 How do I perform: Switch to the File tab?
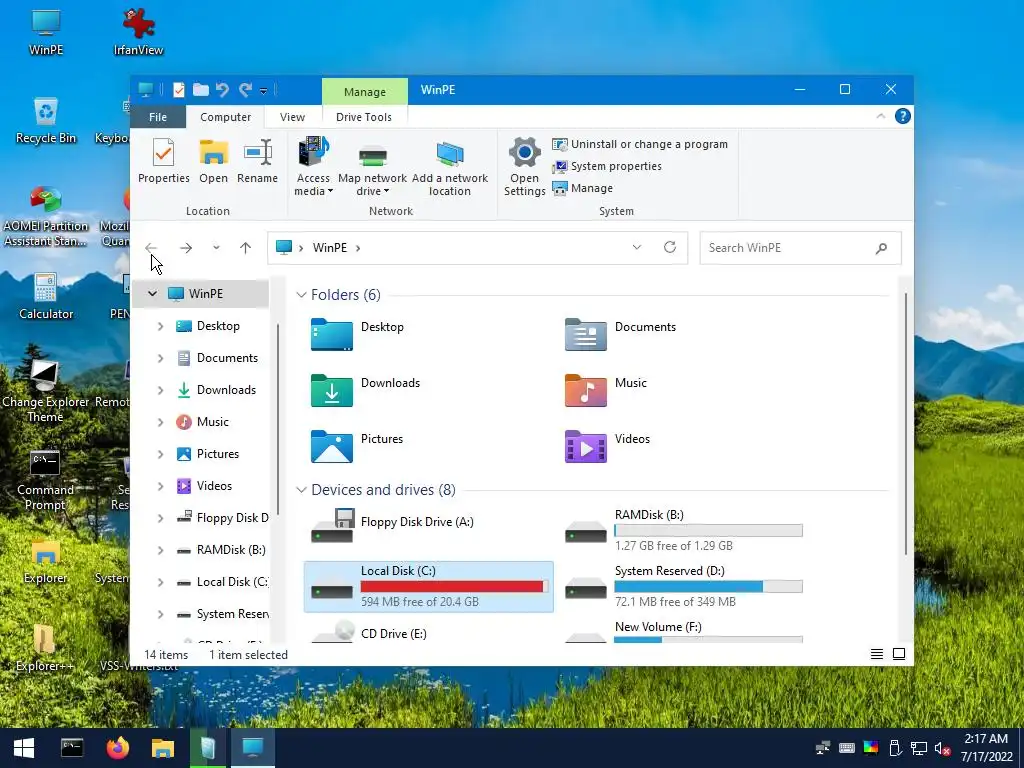158,117
